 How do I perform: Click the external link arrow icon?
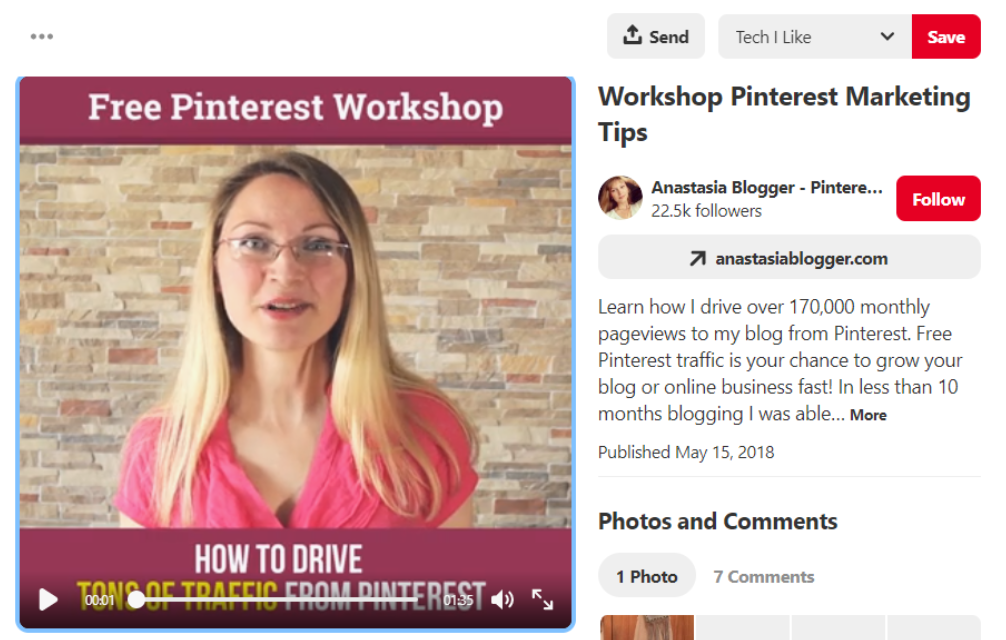[697, 258]
